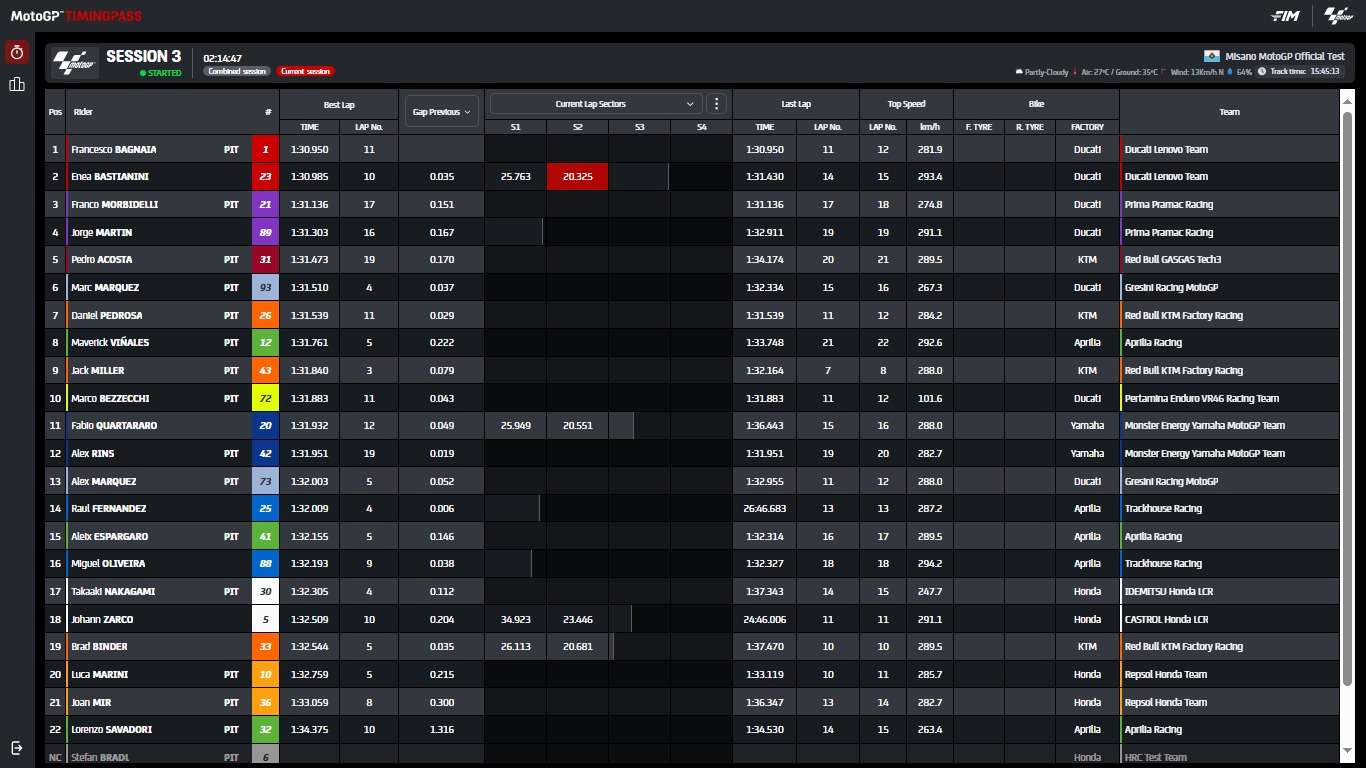Click the Top Speed column header
Viewport: 1366px width, 768px height.
click(906, 104)
